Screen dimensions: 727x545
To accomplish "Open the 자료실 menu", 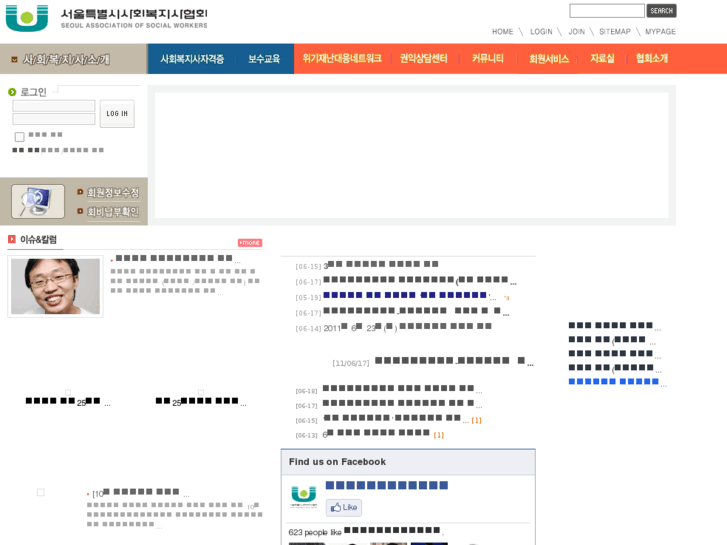I will coord(602,58).
